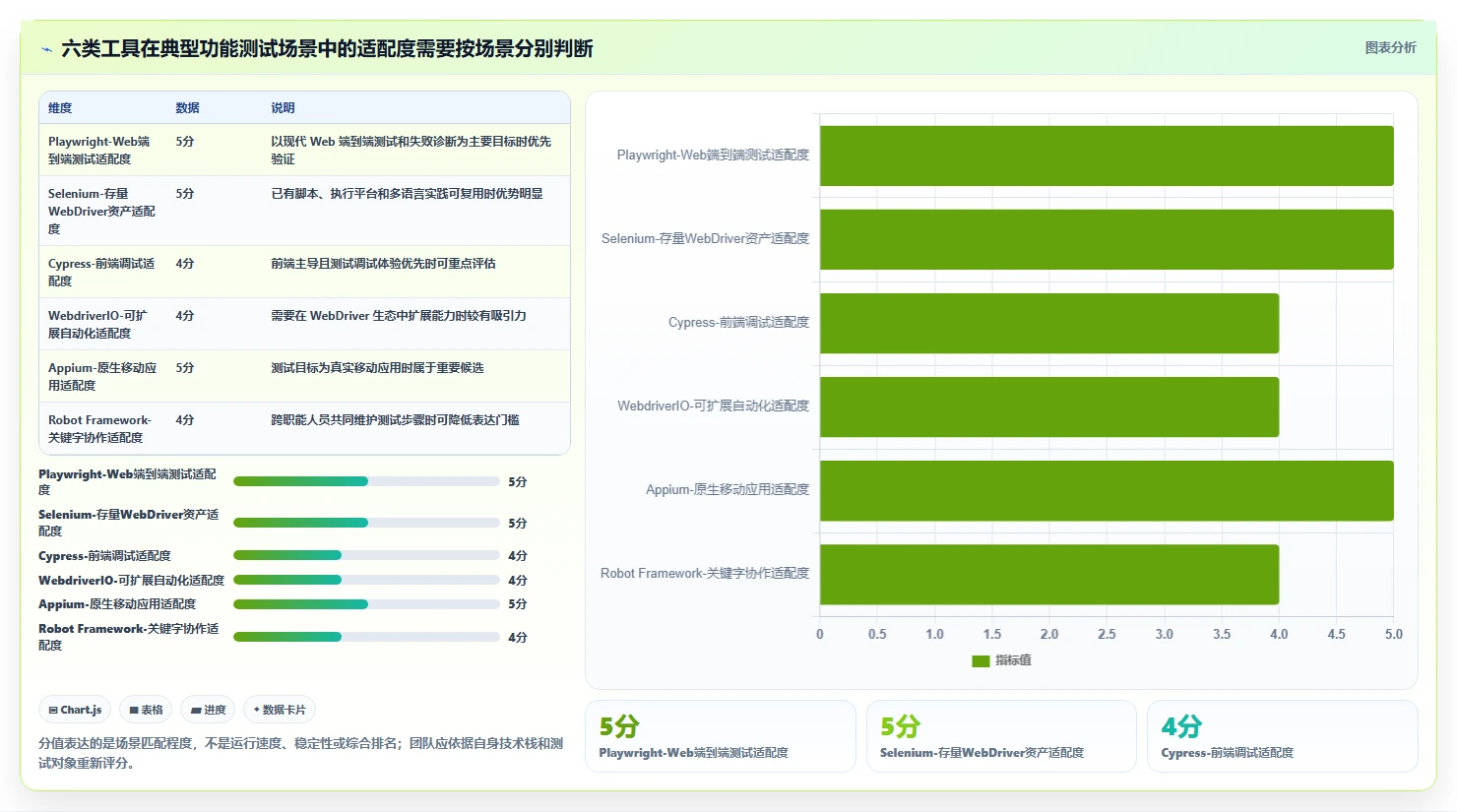The height and width of the screenshot is (812, 1457).
Task: Click the Appium y-axis label in chart
Action: [728, 490]
